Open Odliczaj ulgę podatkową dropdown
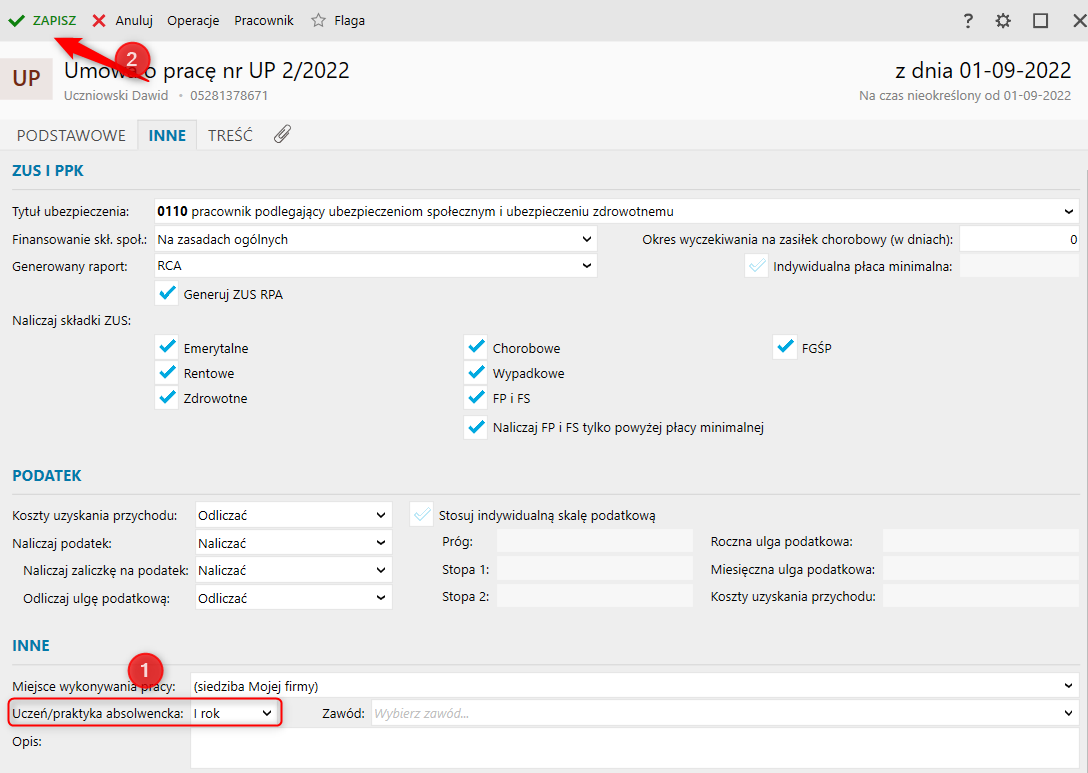Screen dimensions: 1088x773 (x=381, y=597)
